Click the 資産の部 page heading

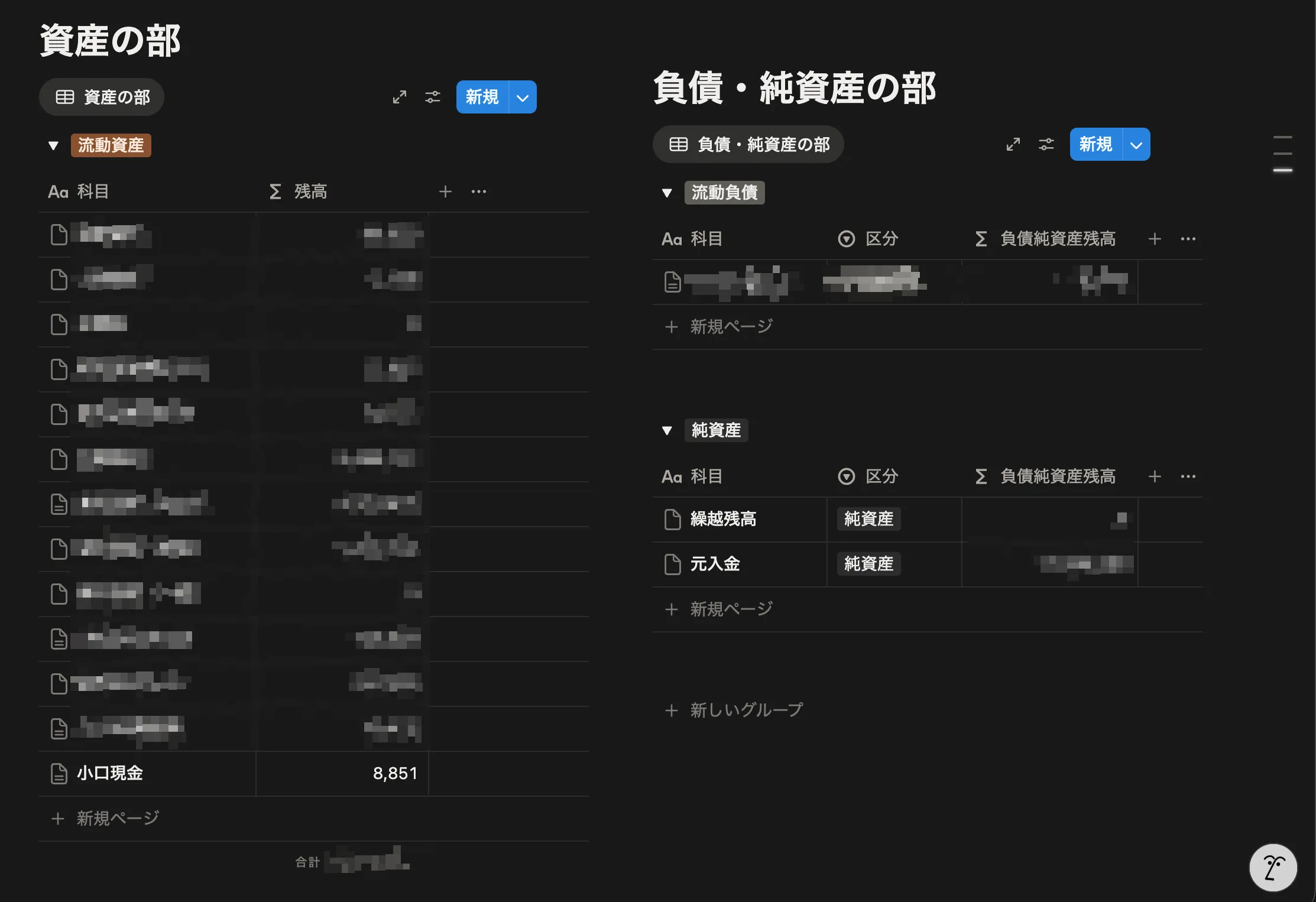point(110,41)
